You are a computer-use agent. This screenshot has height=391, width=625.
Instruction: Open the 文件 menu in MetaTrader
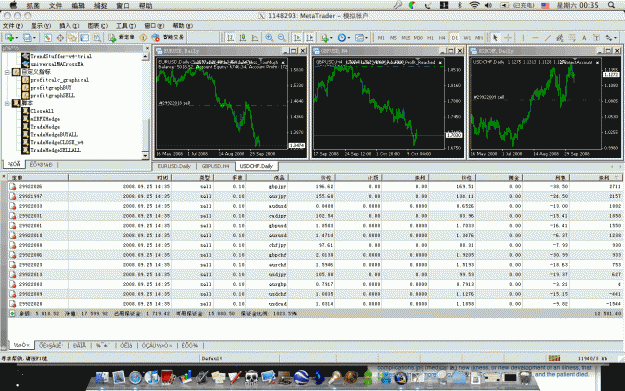tap(13, 26)
